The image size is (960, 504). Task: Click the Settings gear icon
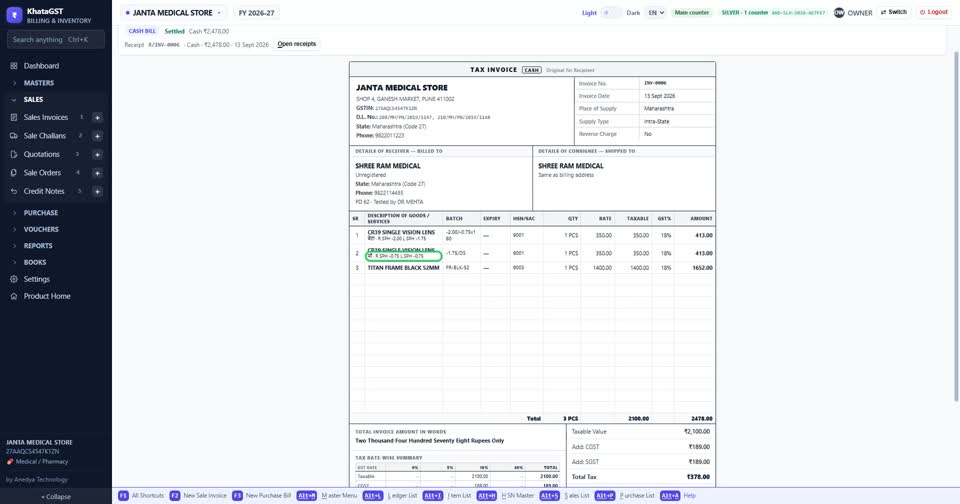click(13, 279)
